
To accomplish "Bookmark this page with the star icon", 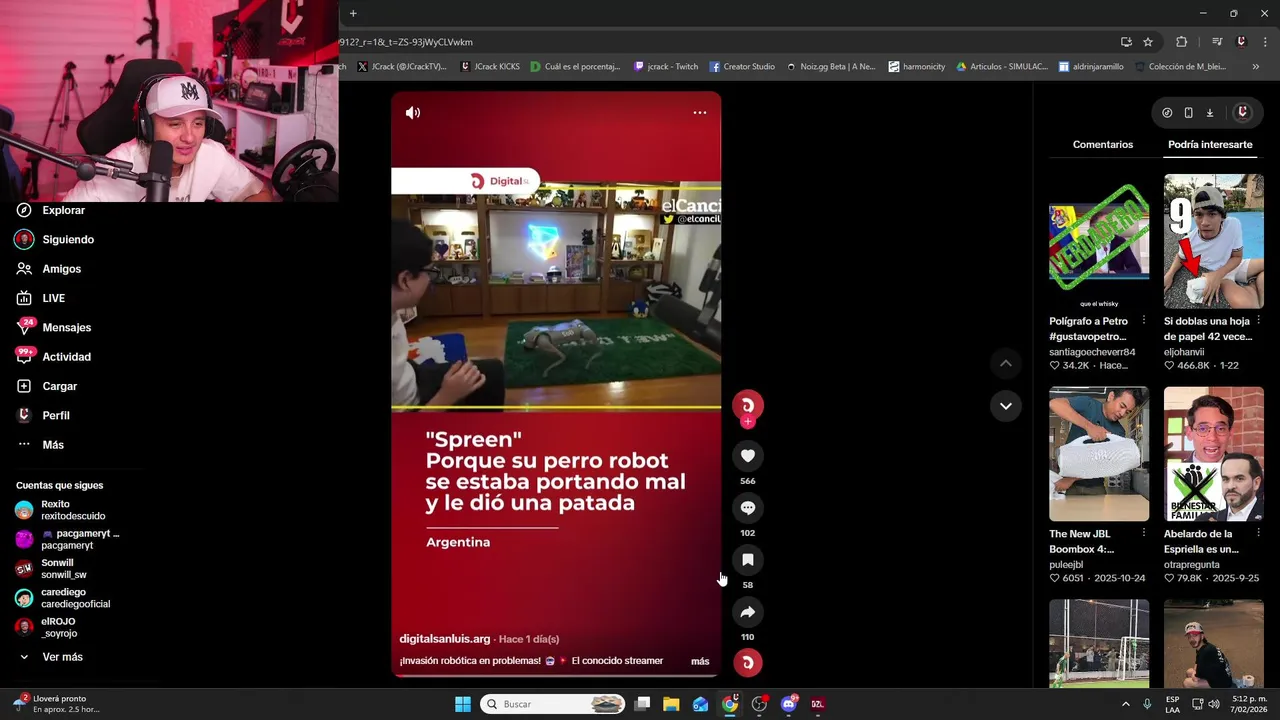I will click(x=1148, y=42).
